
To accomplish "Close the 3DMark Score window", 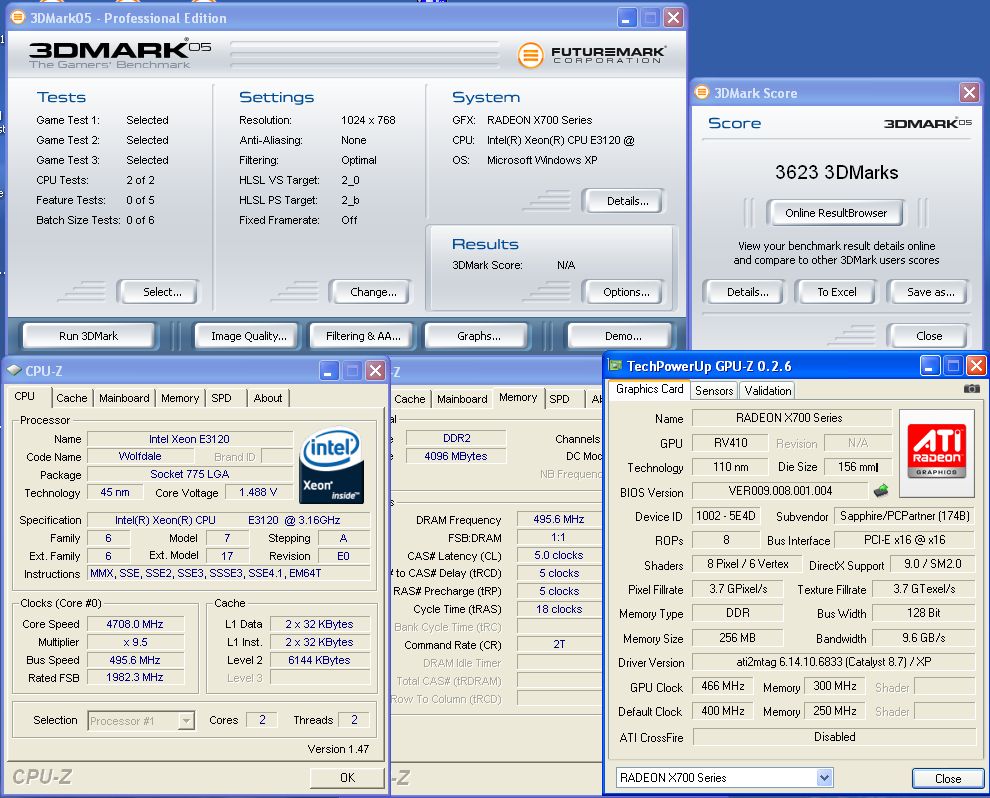I will (969, 93).
